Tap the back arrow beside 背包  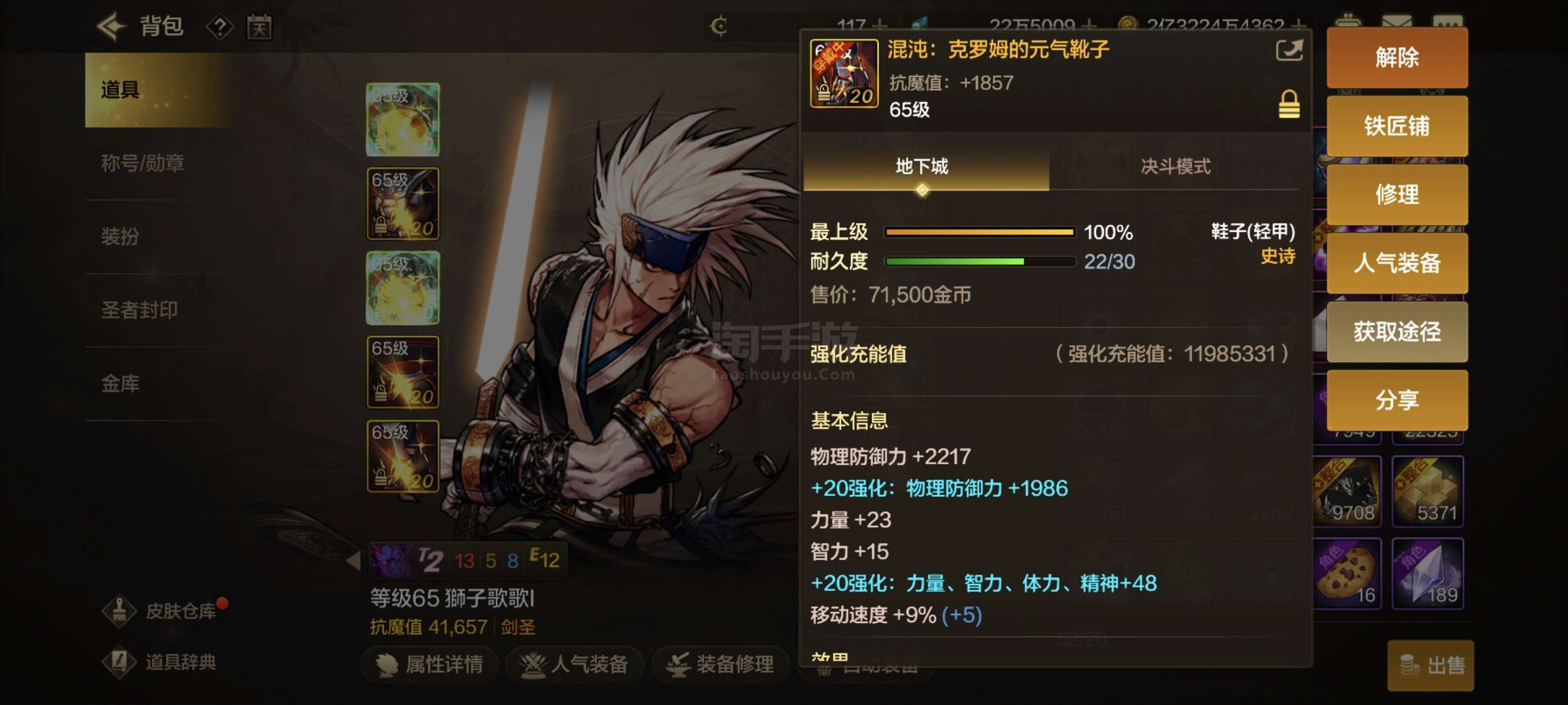point(111,27)
